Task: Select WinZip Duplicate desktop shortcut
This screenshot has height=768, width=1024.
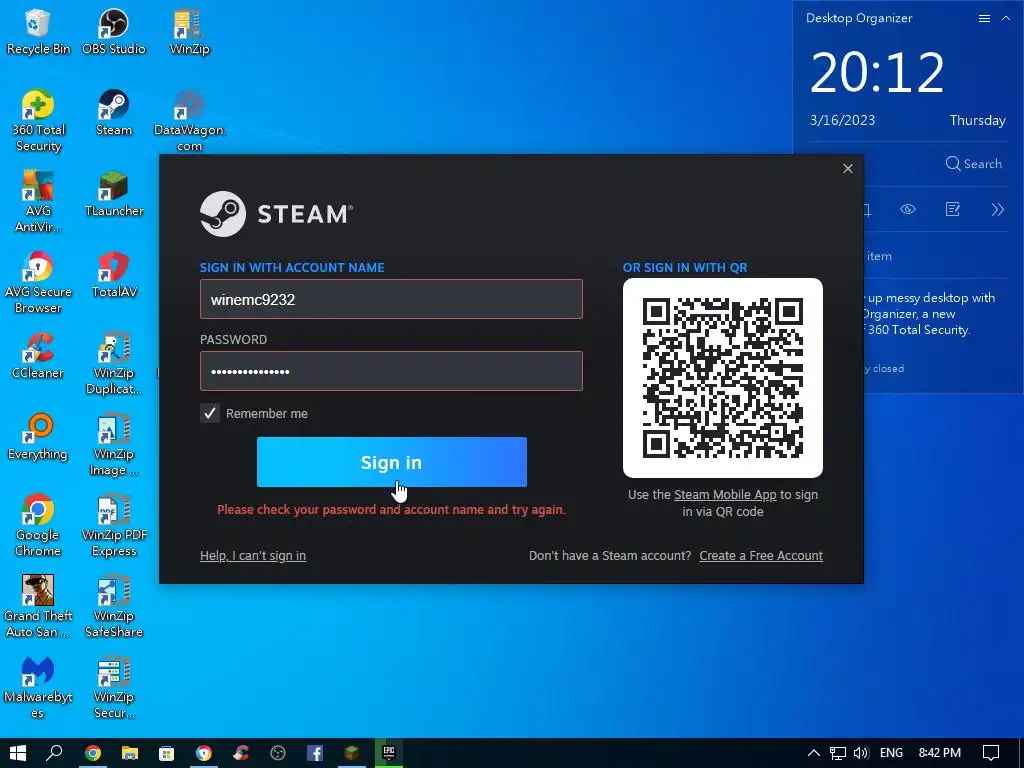Action: (x=114, y=364)
